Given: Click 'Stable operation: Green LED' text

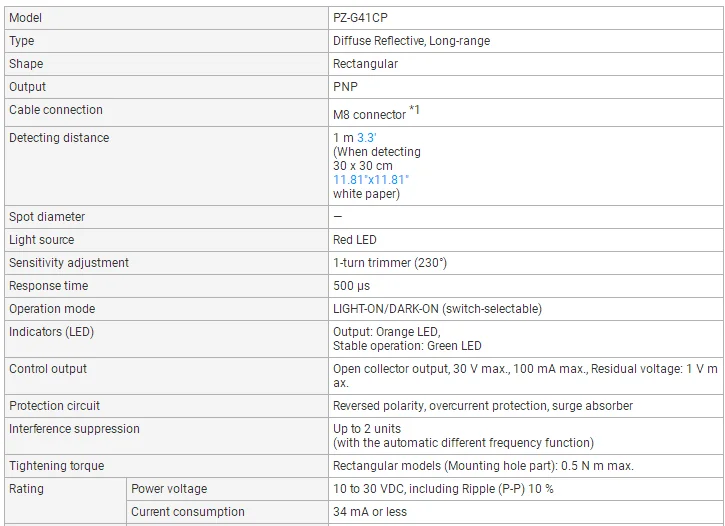Looking at the screenshot, I should pyautogui.click(x=407, y=346).
